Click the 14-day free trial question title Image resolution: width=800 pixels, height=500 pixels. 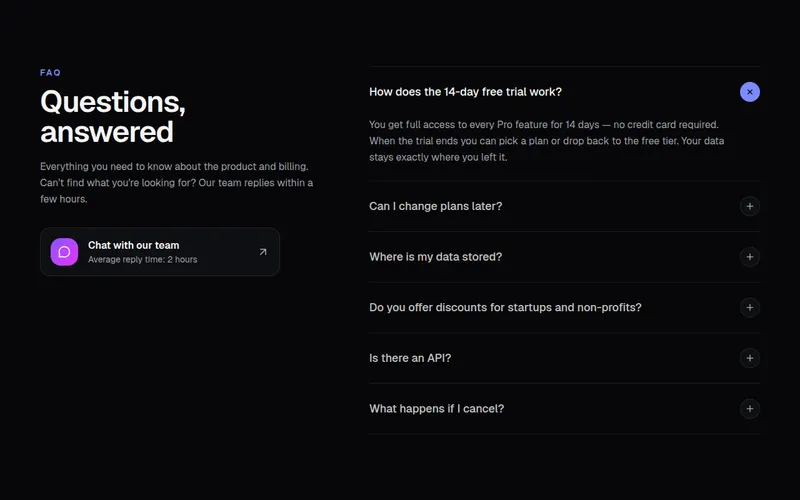[x=465, y=92]
